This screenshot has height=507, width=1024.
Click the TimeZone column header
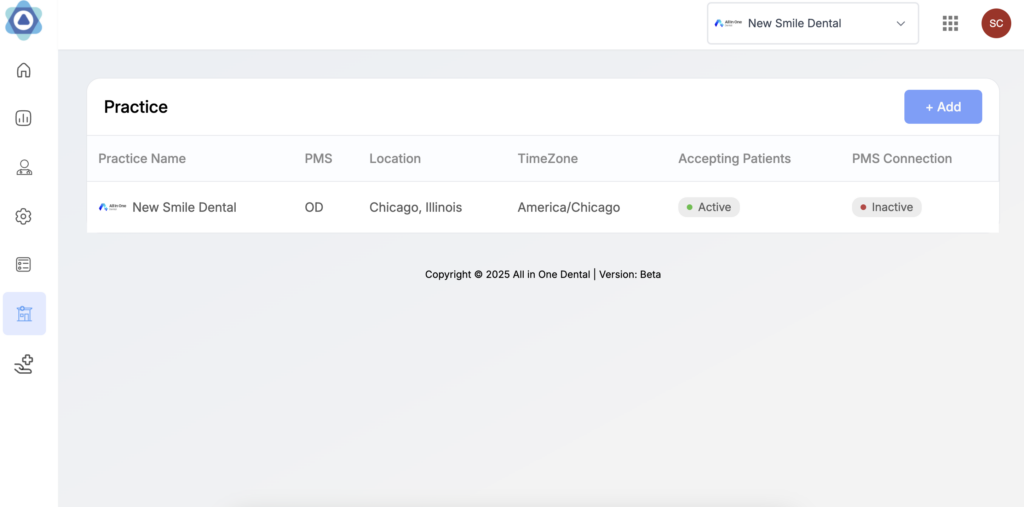coord(547,158)
